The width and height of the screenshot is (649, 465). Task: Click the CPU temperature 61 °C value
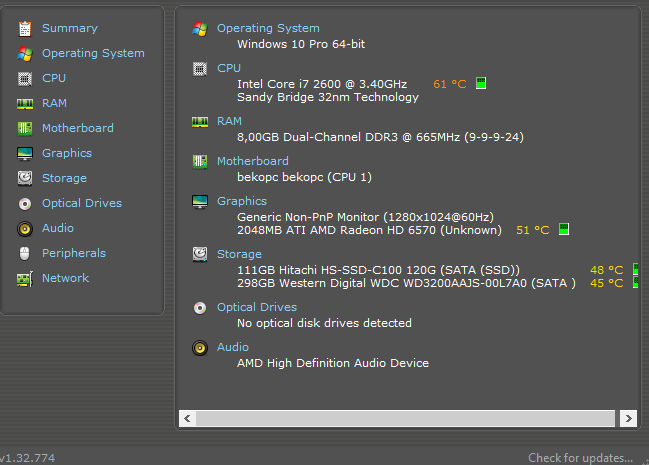coord(450,84)
